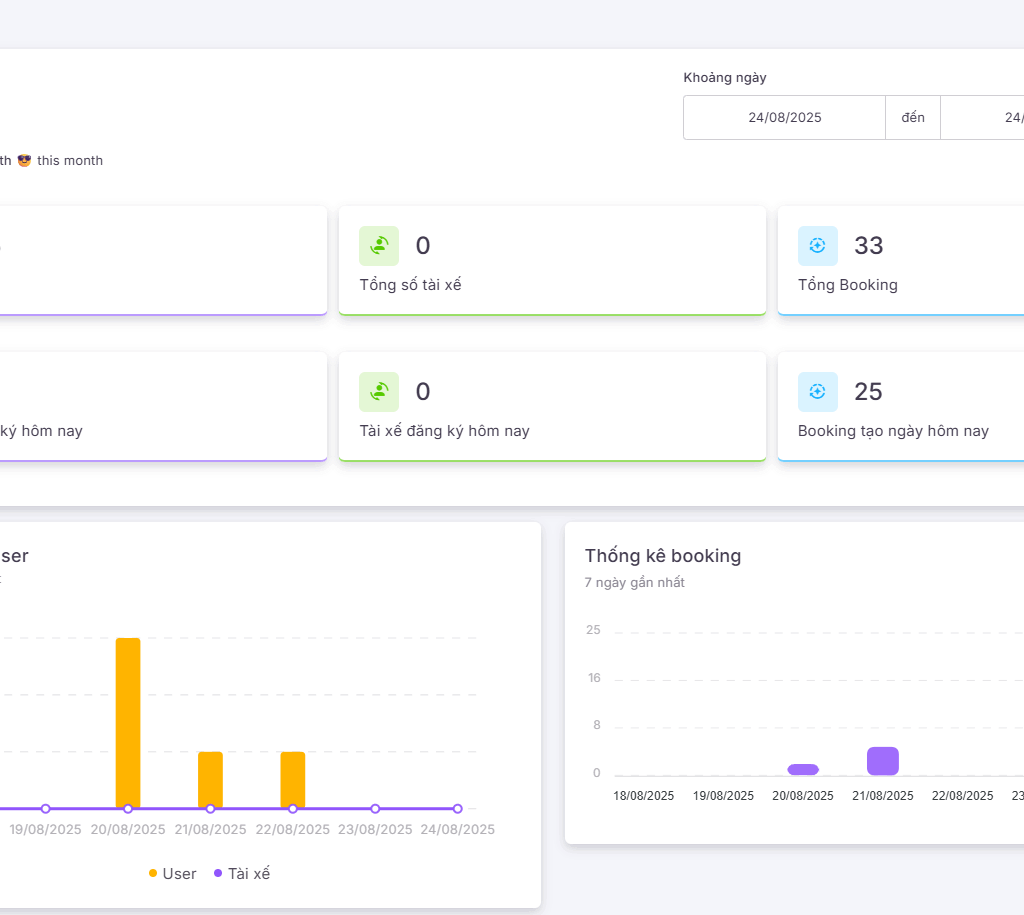
Task: Click Tài xế line marker at 19/08/2025
Action: coord(45,808)
